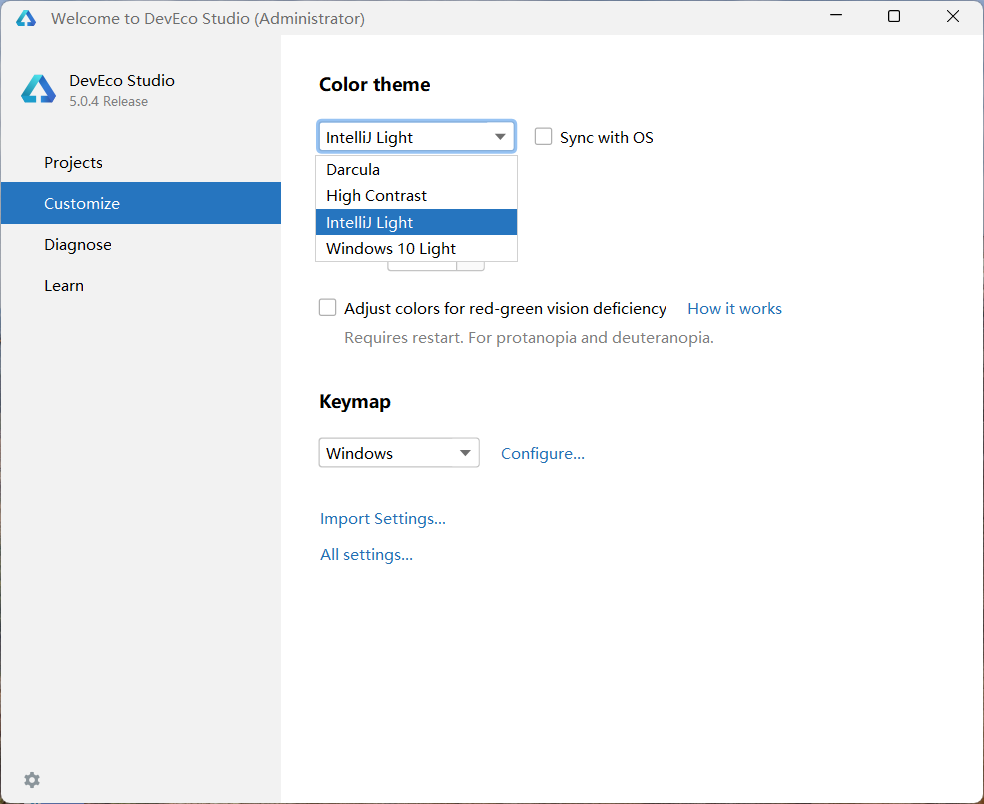Close the Welcome to DevEco Studio window
Image resolution: width=984 pixels, height=804 pixels.
[953, 17]
